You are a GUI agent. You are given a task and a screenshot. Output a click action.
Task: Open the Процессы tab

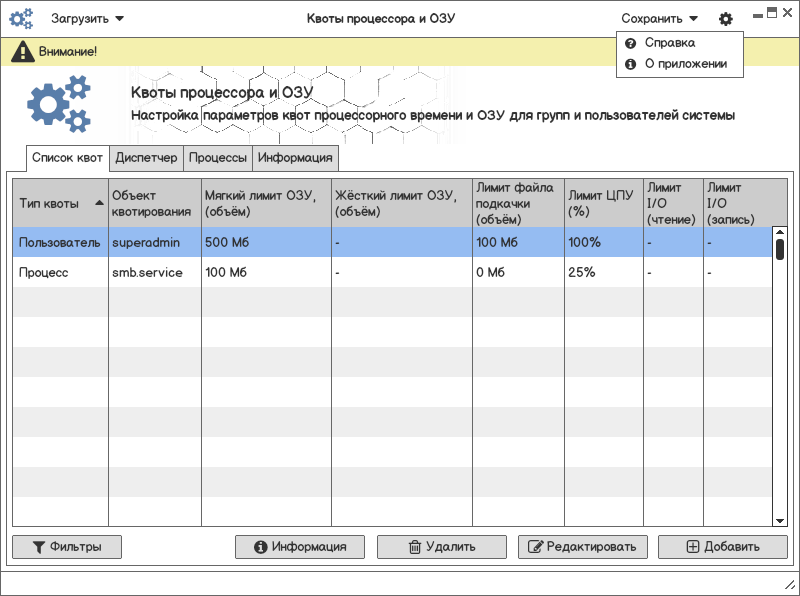tap(218, 158)
